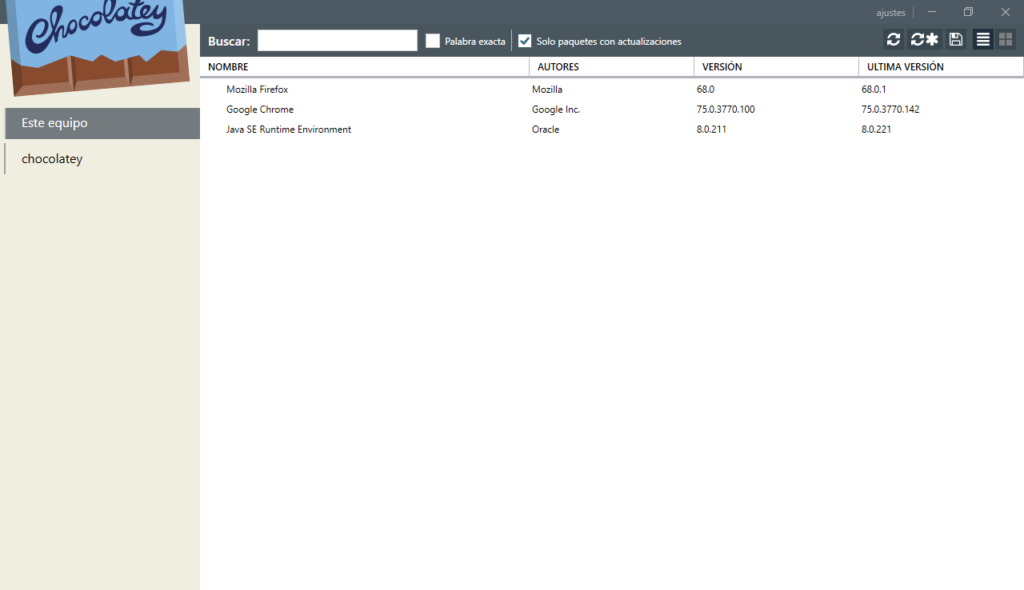Viewport: 1024px width, 590px height.
Task: Sort by AUTORES column header
Action: pyautogui.click(x=612, y=67)
